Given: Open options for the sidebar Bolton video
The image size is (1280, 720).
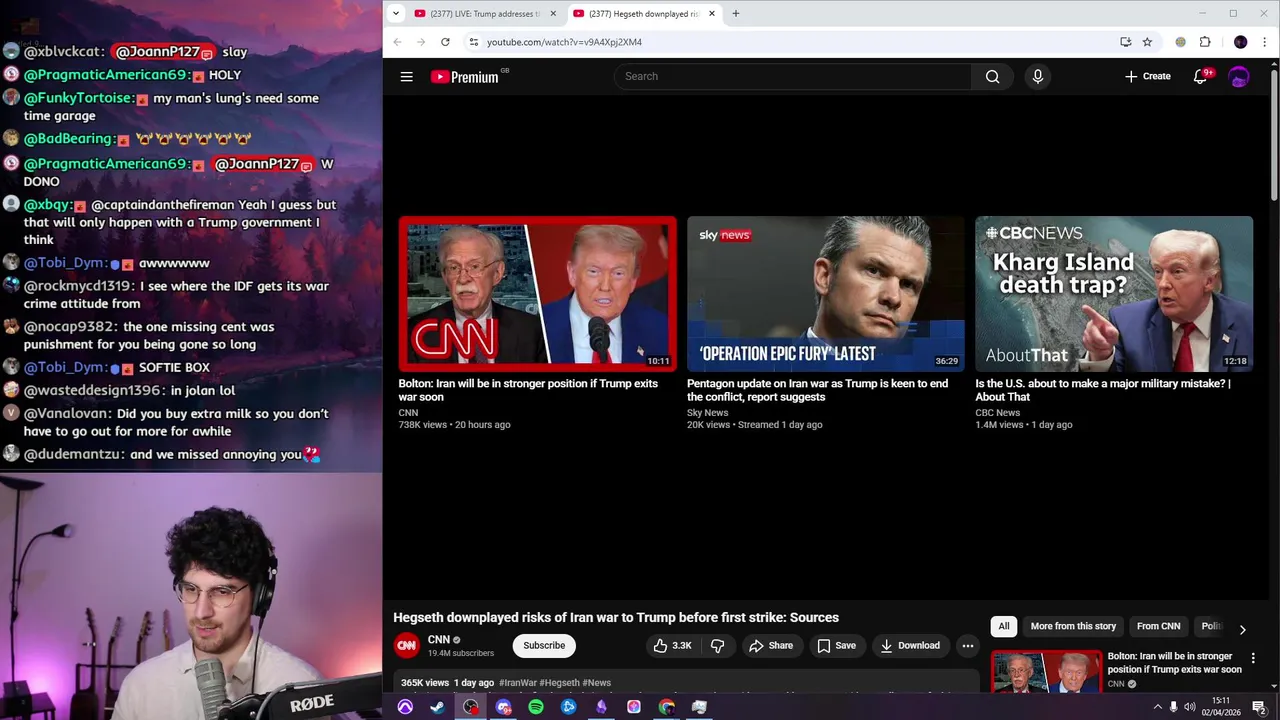Looking at the screenshot, I should (1253, 658).
